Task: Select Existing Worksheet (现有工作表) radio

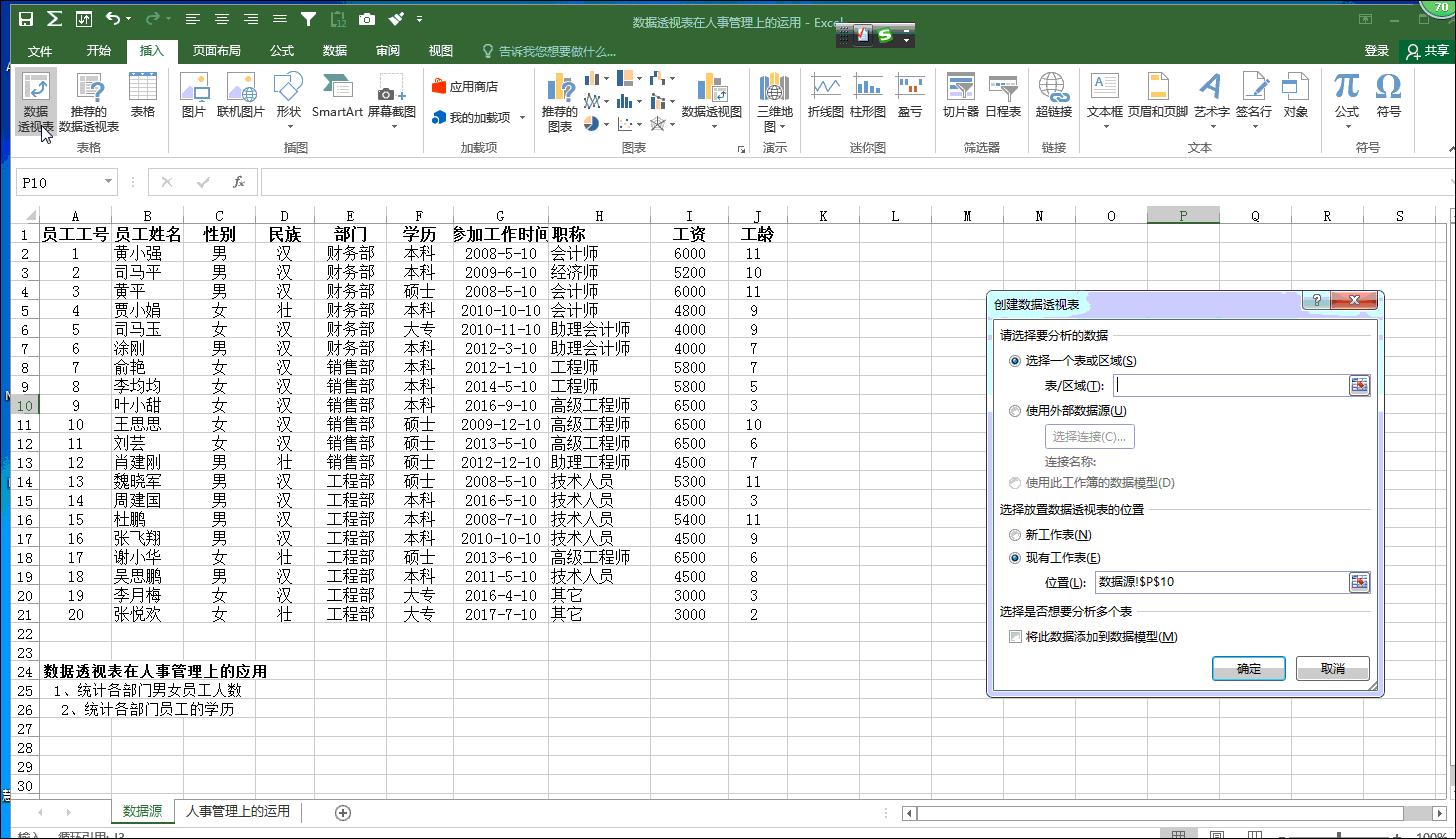Action: (1015, 558)
